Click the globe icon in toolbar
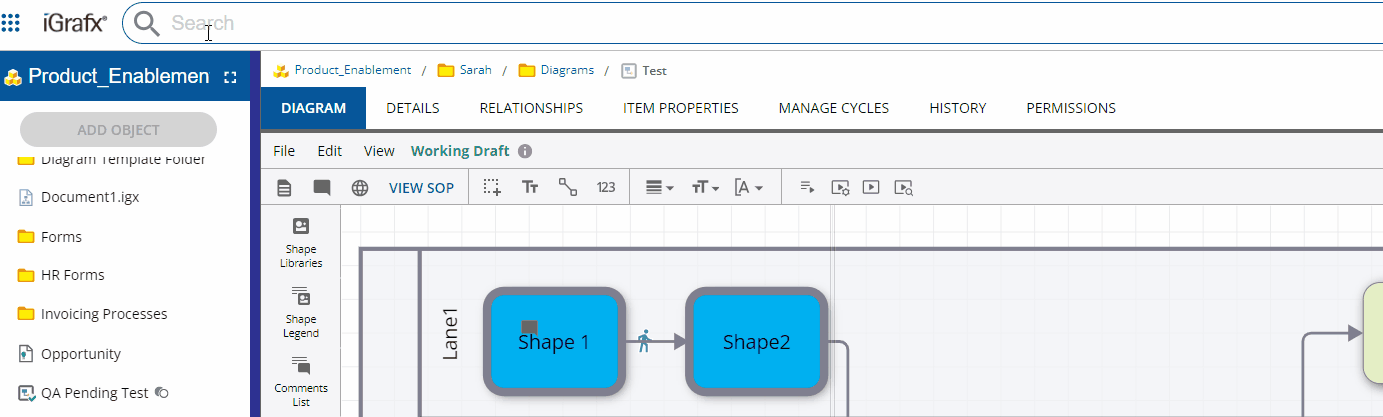This screenshot has width=1383, height=417. click(360, 187)
